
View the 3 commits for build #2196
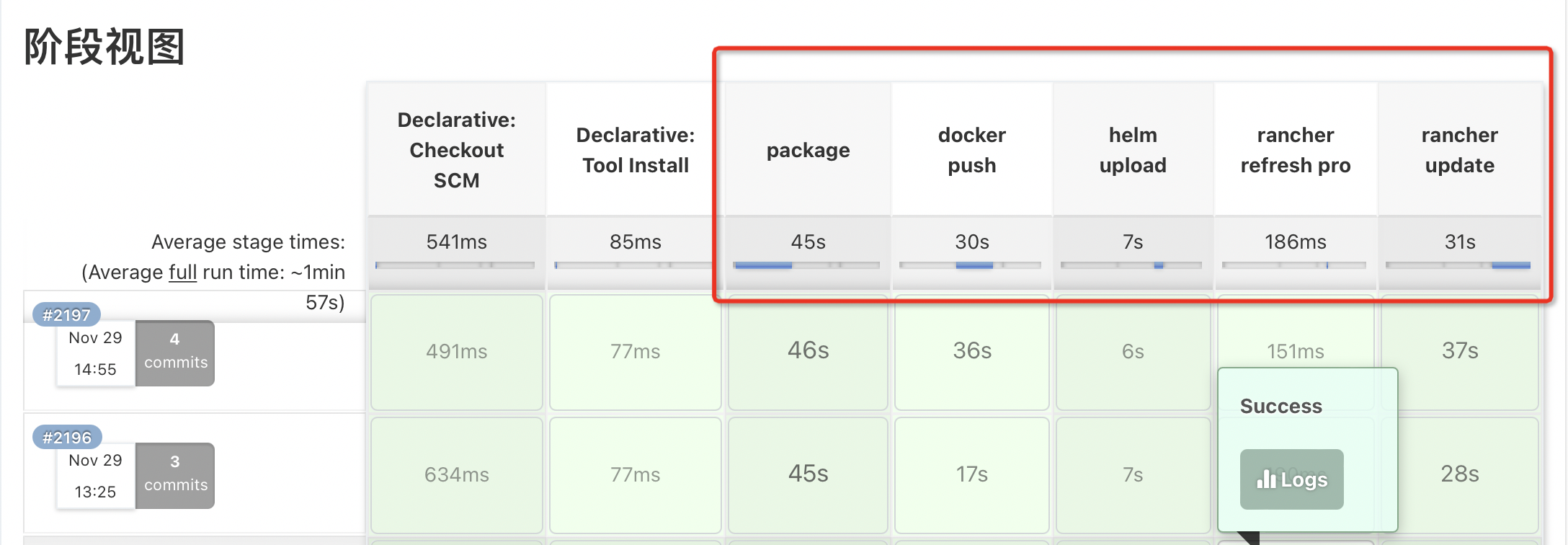(175, 475)
